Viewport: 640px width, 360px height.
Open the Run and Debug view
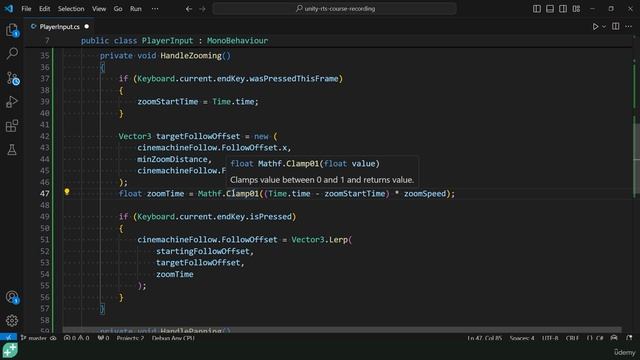(12, 102)
